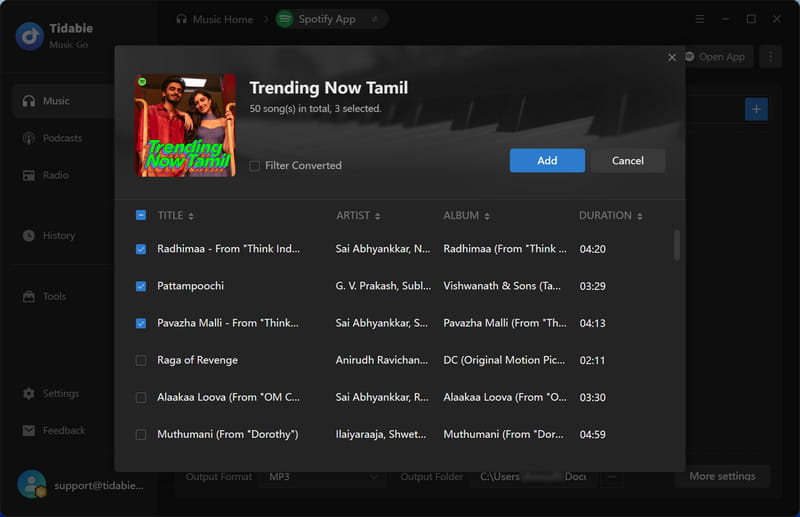Open the Radio sidebar icon

[x=29, y=176]
